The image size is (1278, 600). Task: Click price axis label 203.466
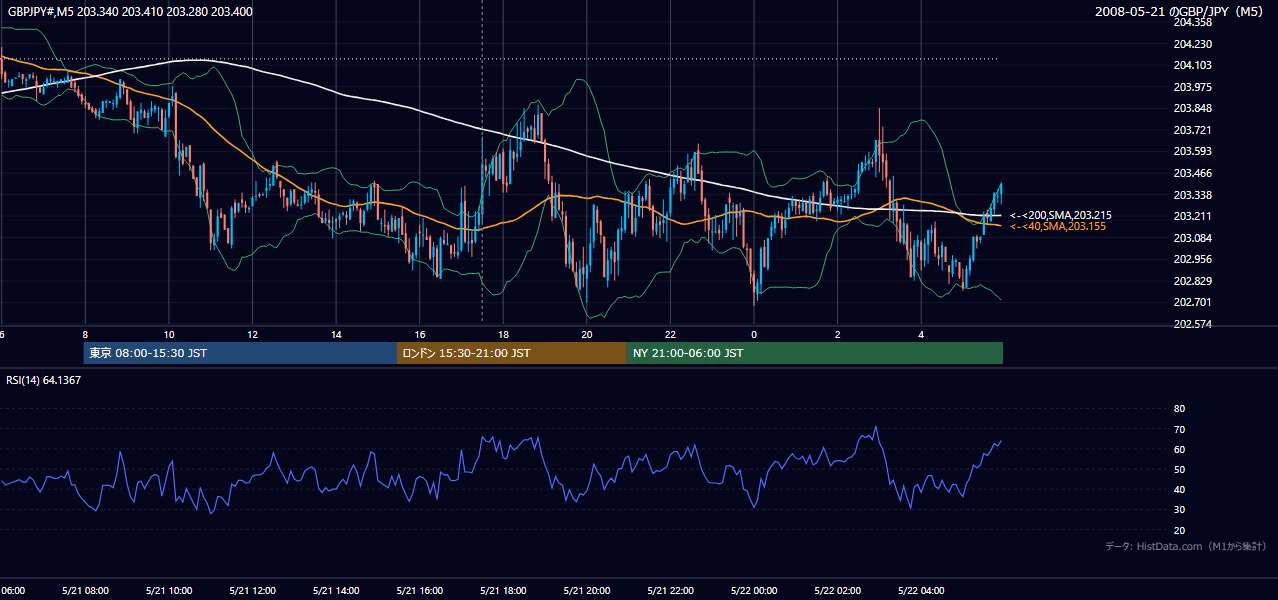click(1192, 173)
